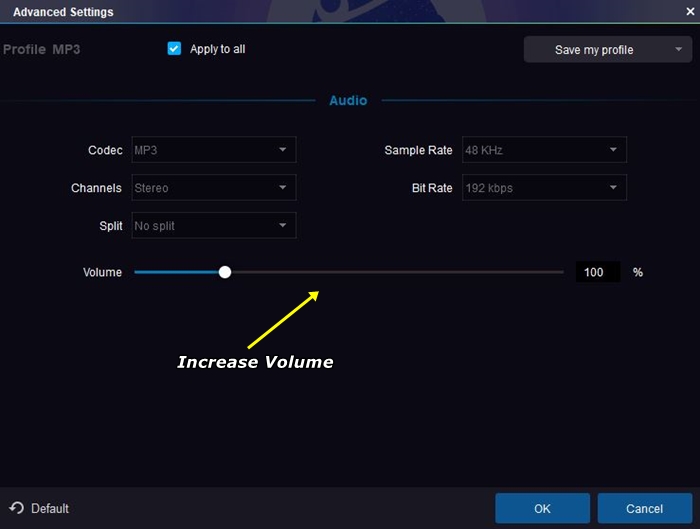Click the Volume slider handle

pyautogui.click(x=225, y=272)
